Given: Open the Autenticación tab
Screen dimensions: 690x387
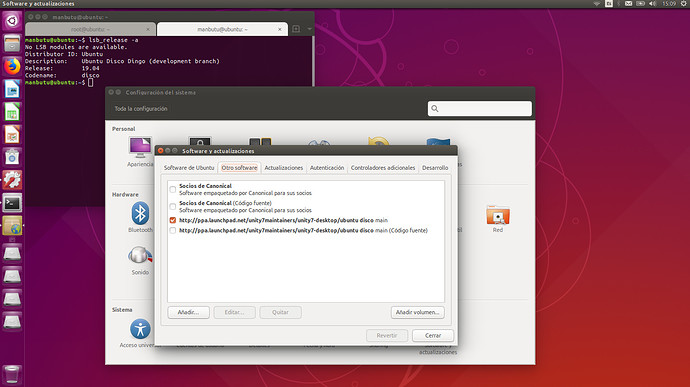Looking at the screenshot, I should [327, 168].
